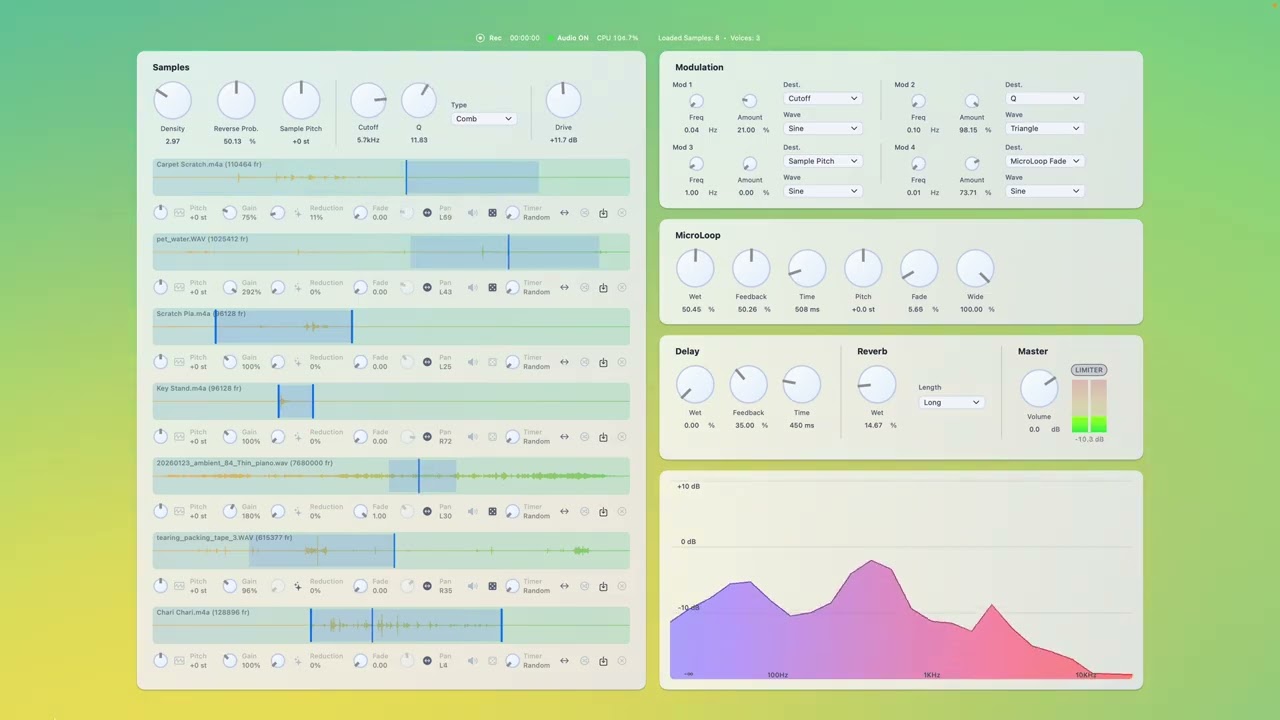Mute the Key Stand.m4a sample with its speaker icon
The image size is (1280, 720).
pyautogui.click(x=472, y=437)
